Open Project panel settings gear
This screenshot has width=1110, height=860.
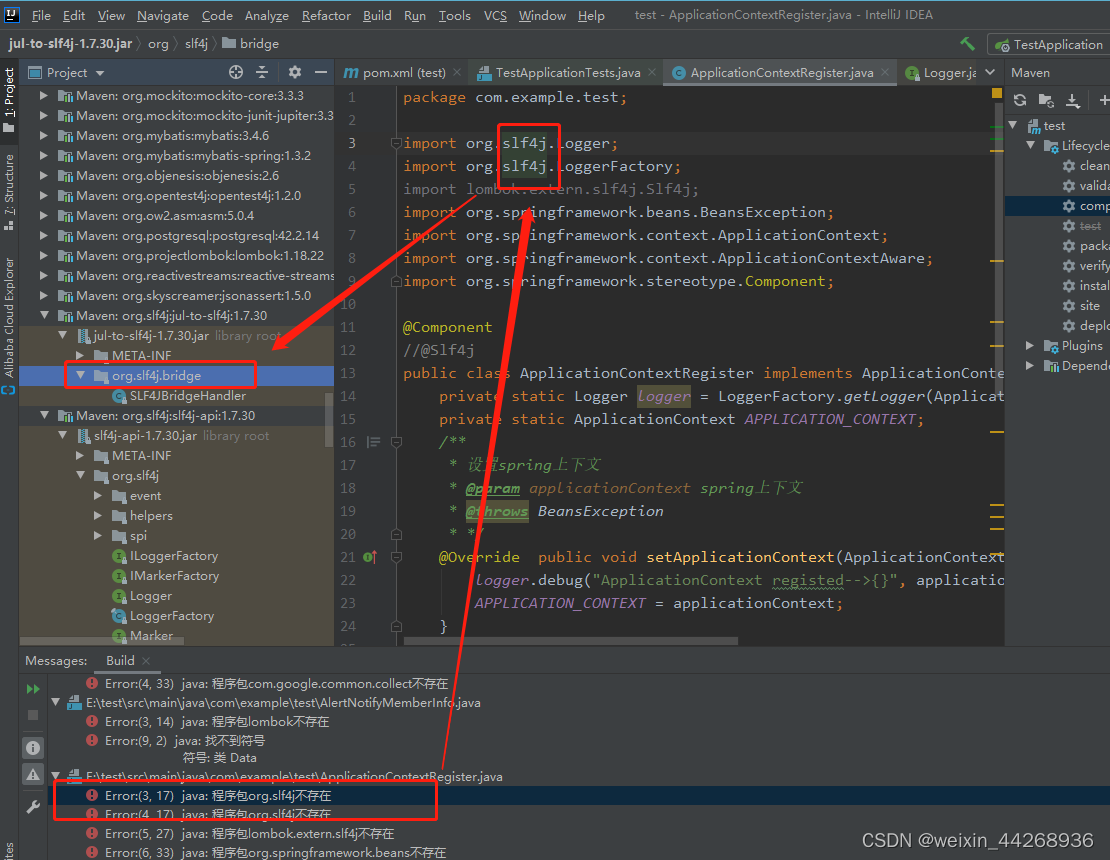point(294,72)
